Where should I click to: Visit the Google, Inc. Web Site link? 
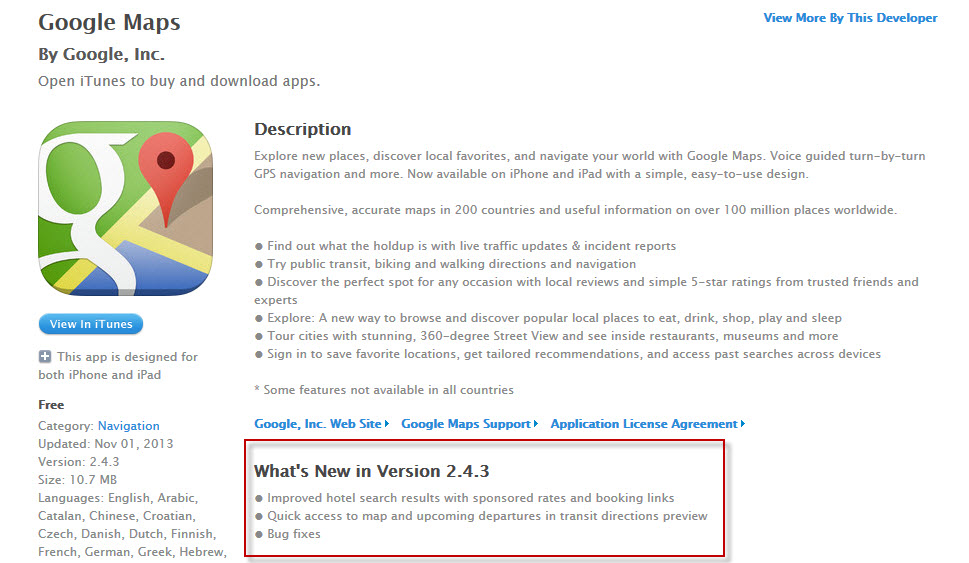pyautogui.click(x=318, y=424)
